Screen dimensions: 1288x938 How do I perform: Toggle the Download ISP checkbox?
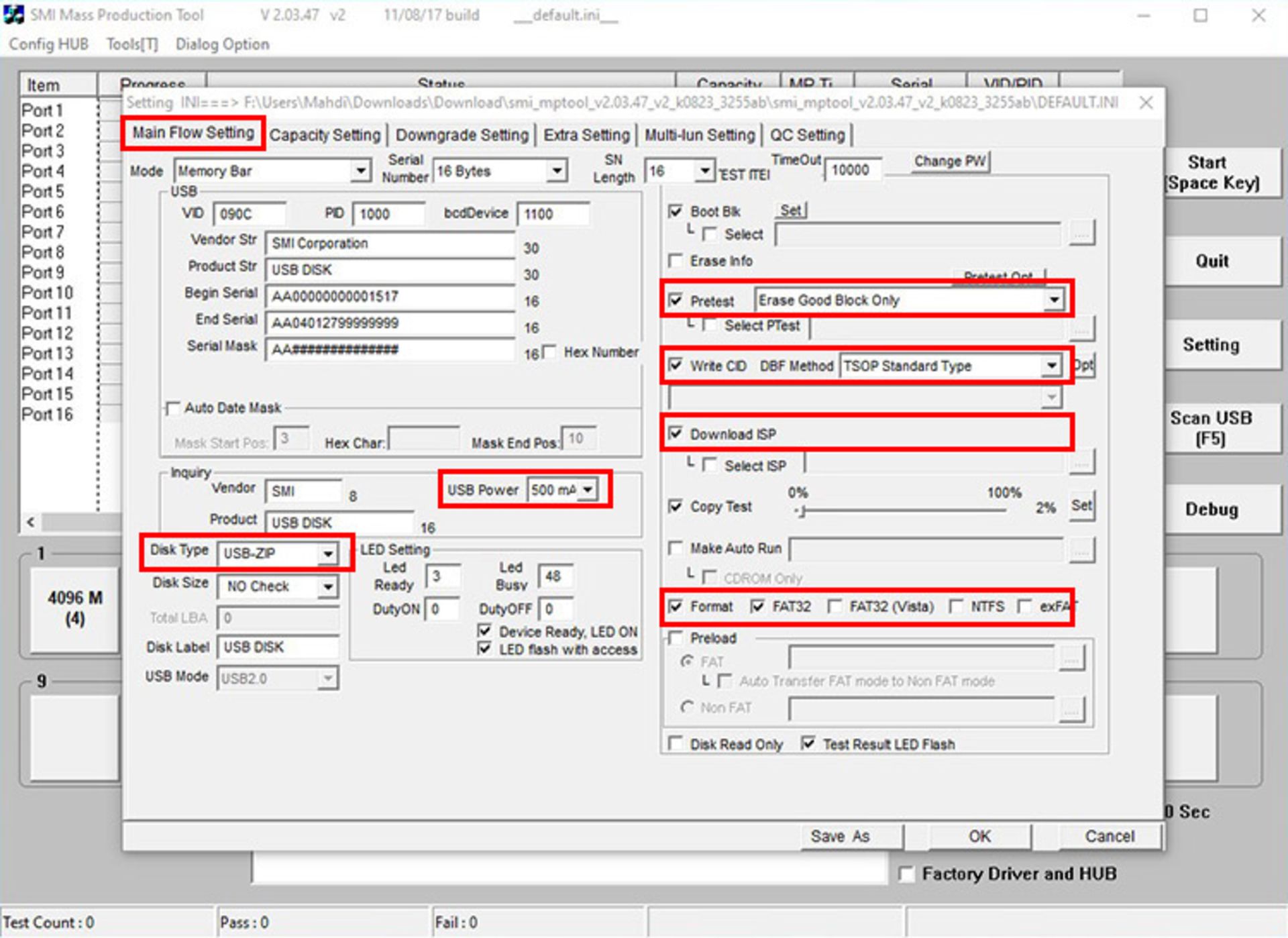pyautogui.click(x=676, y=433)
